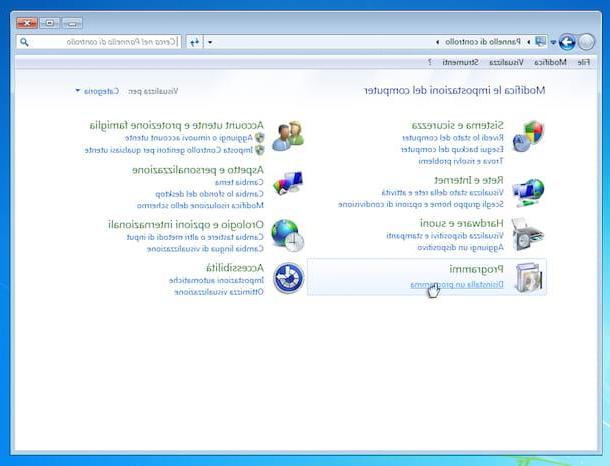Screen dimensions: 610x466
Task: Click the Accessibilità blue circle icon
Action: (288, 278)
